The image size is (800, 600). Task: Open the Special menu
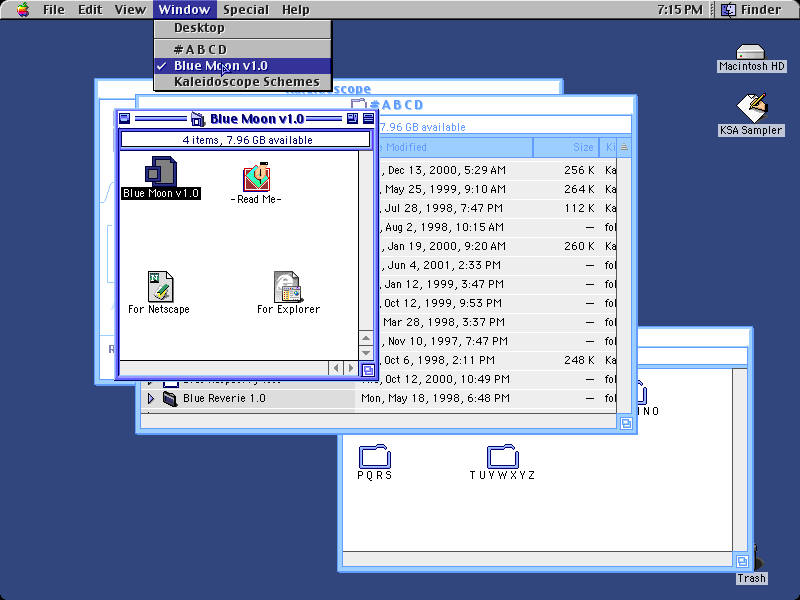(x=245, y=10)
